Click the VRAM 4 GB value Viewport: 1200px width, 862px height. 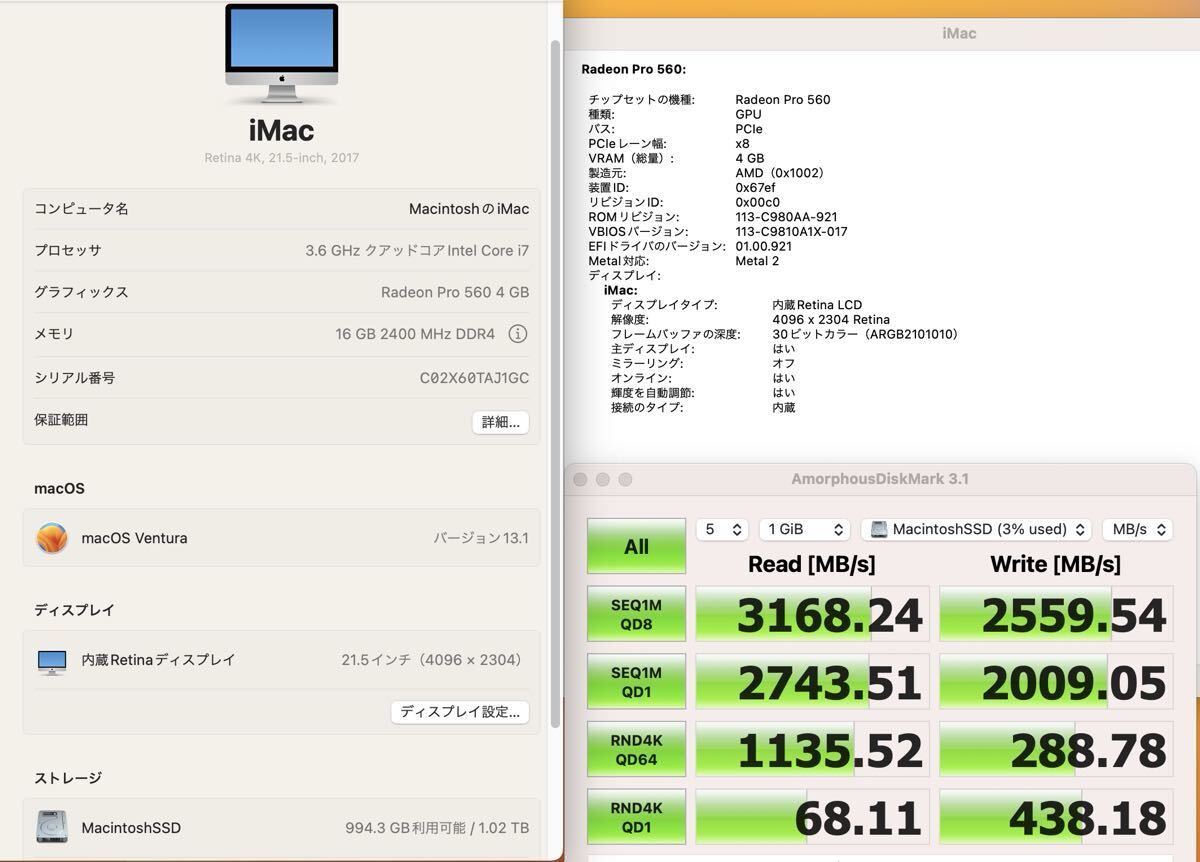[x=750, y=158]
